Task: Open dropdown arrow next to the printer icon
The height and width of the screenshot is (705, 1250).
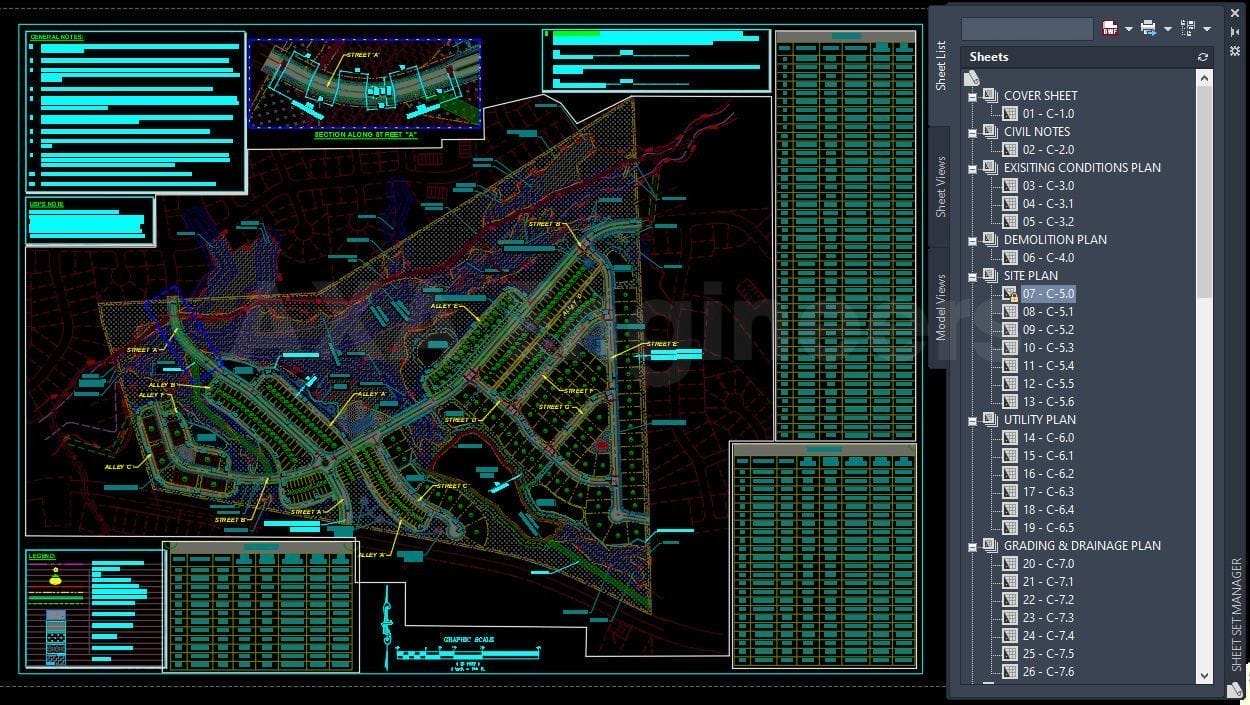Action: (1167, 29)
